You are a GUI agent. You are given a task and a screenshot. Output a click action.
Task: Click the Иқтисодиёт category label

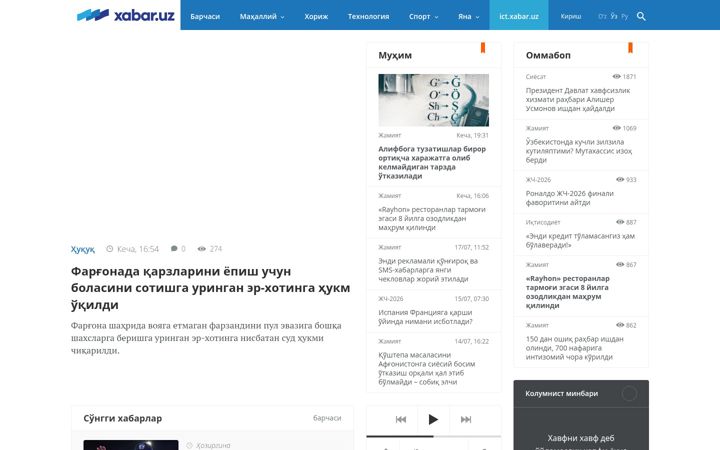point(543,222)
